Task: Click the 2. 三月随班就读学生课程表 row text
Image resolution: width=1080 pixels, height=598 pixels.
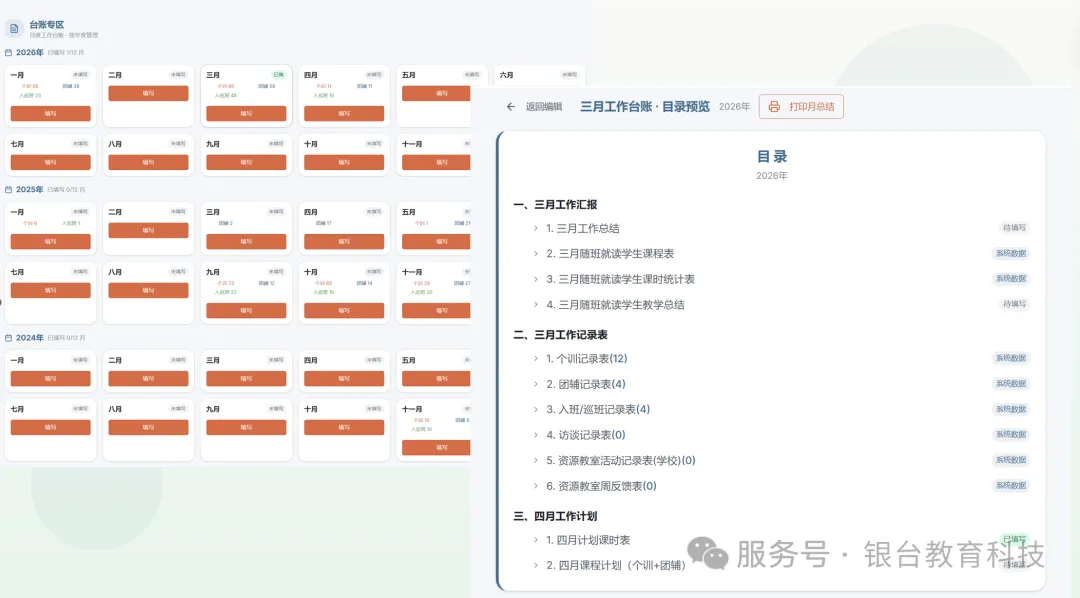Action: [610, 254]
